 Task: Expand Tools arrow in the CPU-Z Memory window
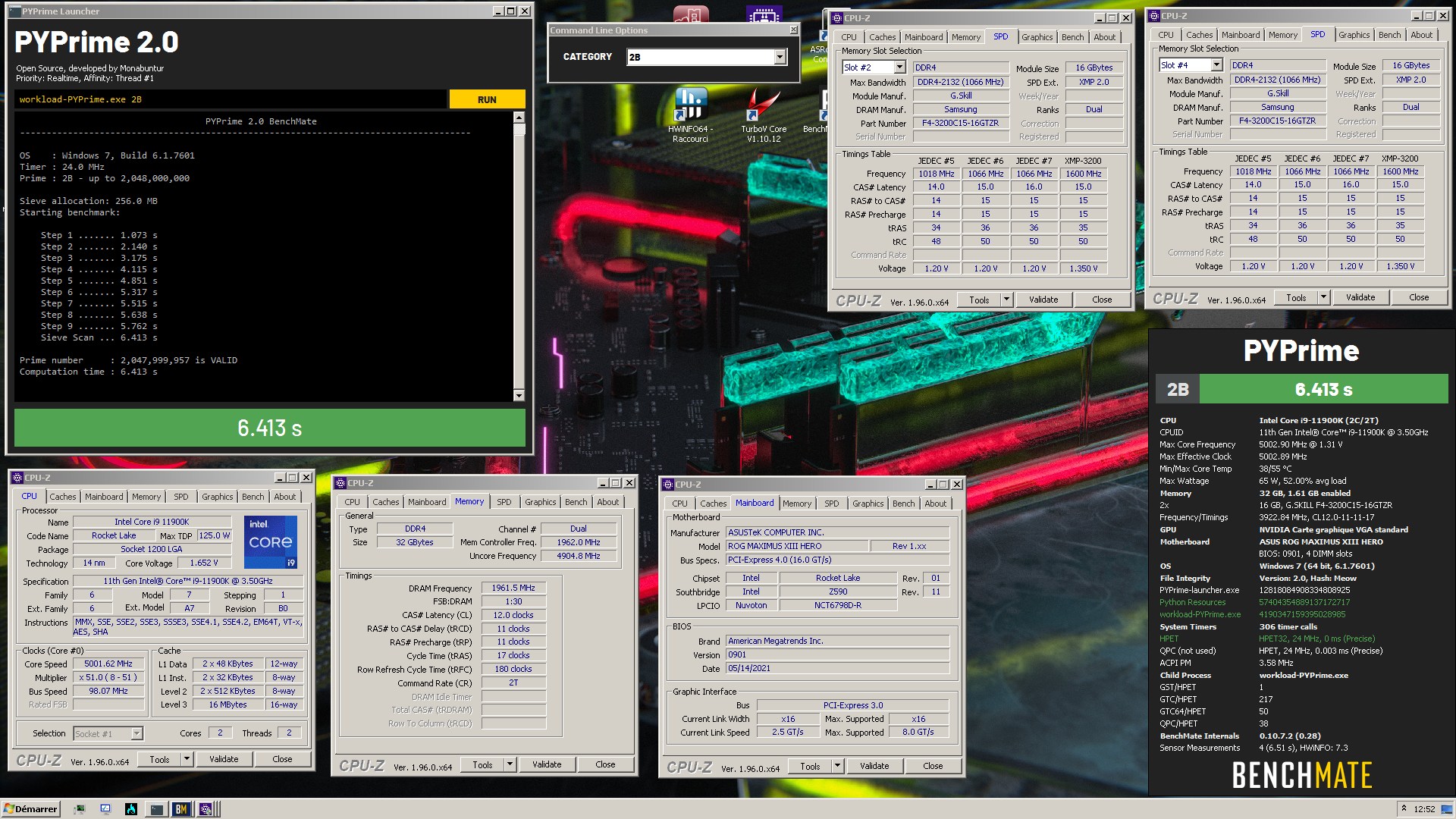pyautogui.click(x=510, y=764)
